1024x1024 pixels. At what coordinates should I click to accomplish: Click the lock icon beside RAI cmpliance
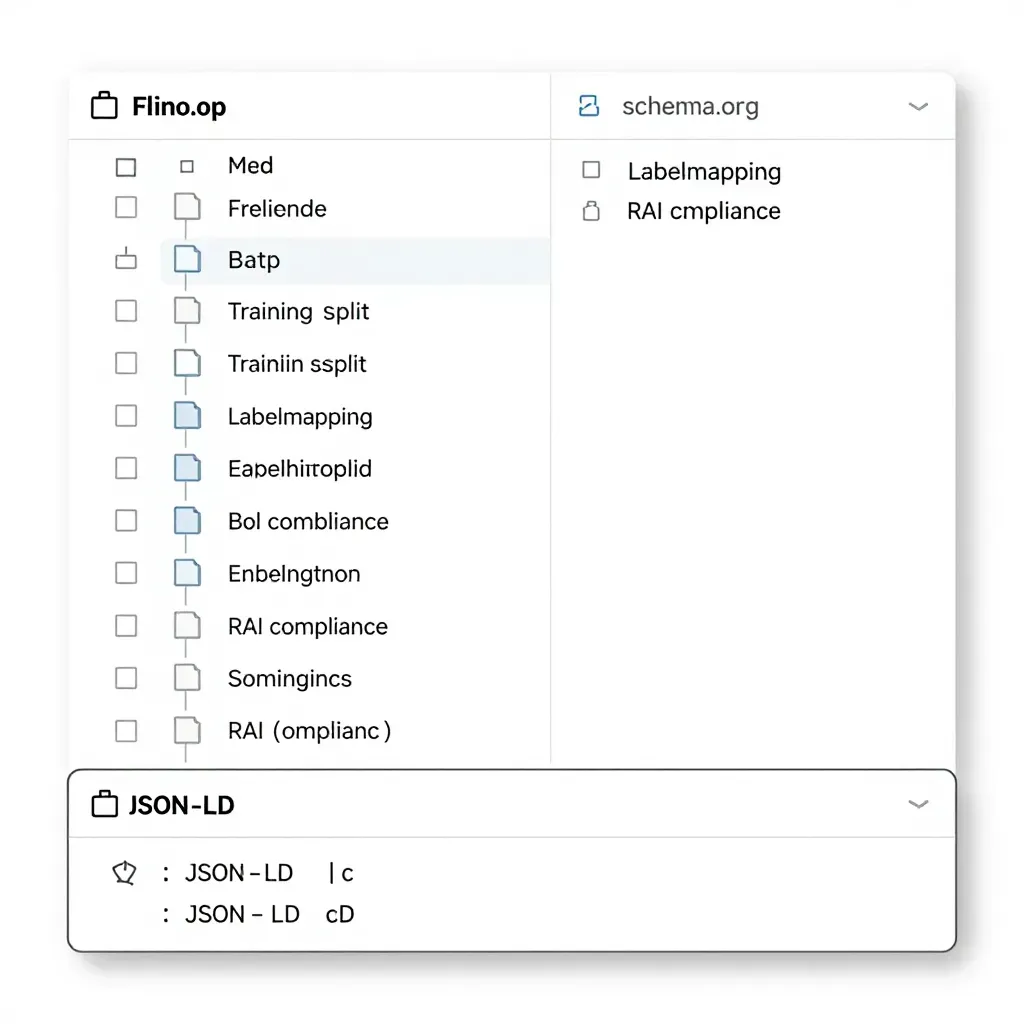click(591, 211)
